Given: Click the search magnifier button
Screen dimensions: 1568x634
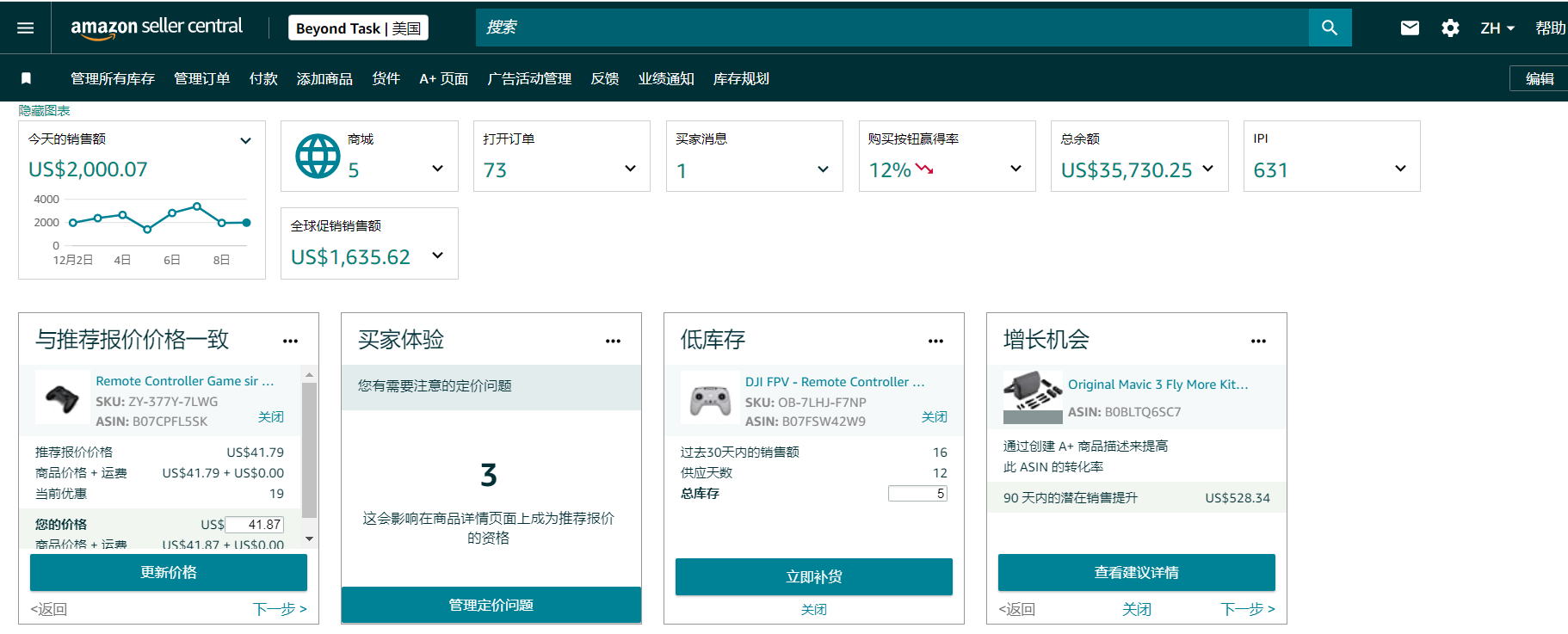Looking at the screenshot, I should [1330, 28].
